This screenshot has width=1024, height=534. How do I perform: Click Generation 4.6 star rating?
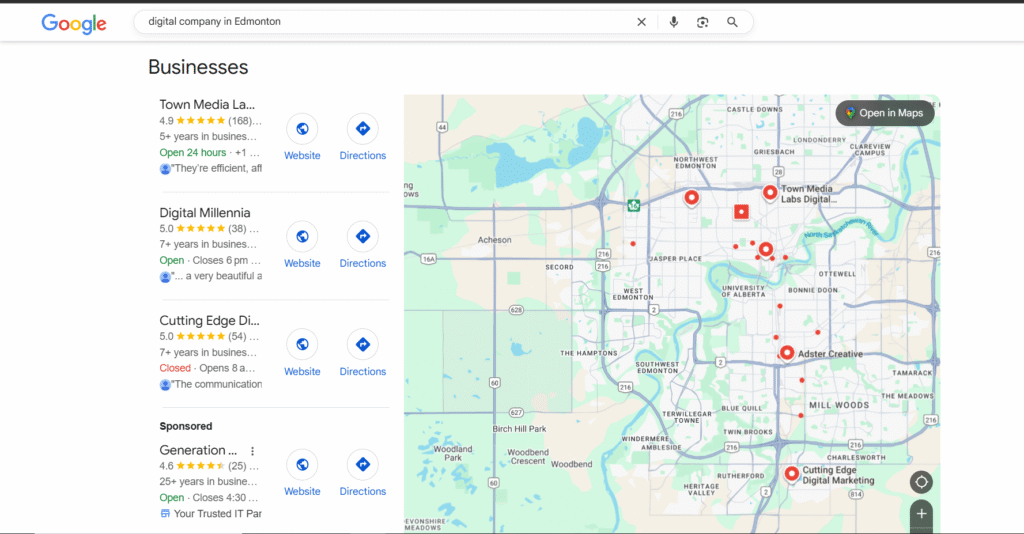click(x=200, y=466)
